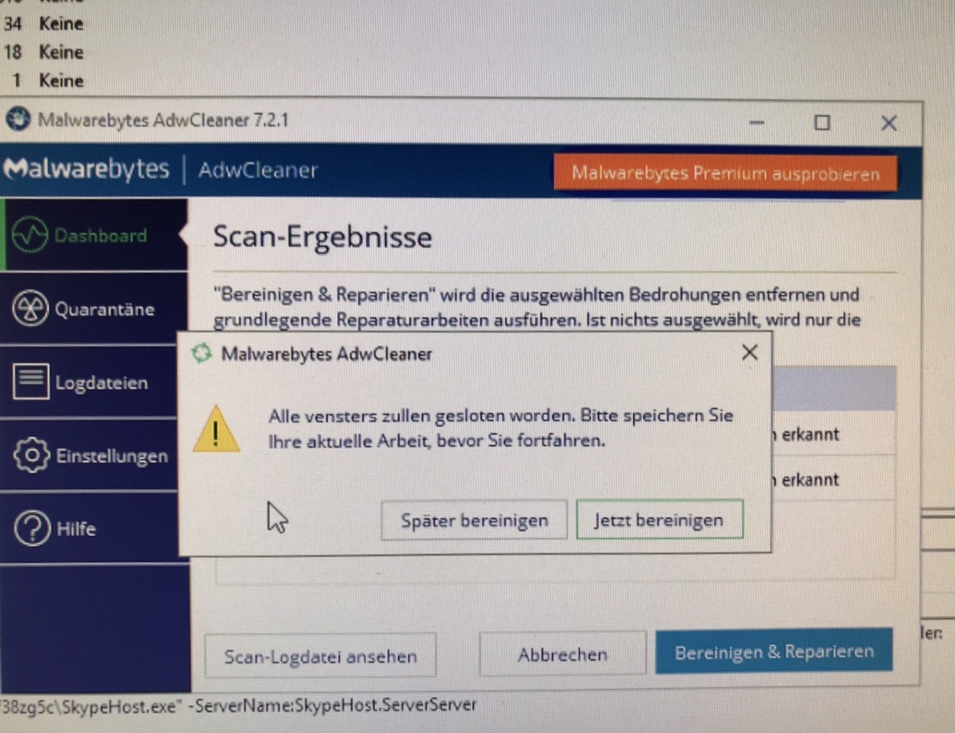
Task: Close the AdwCleaner main window
Action: pyautogui.click(x=889, y=123)
